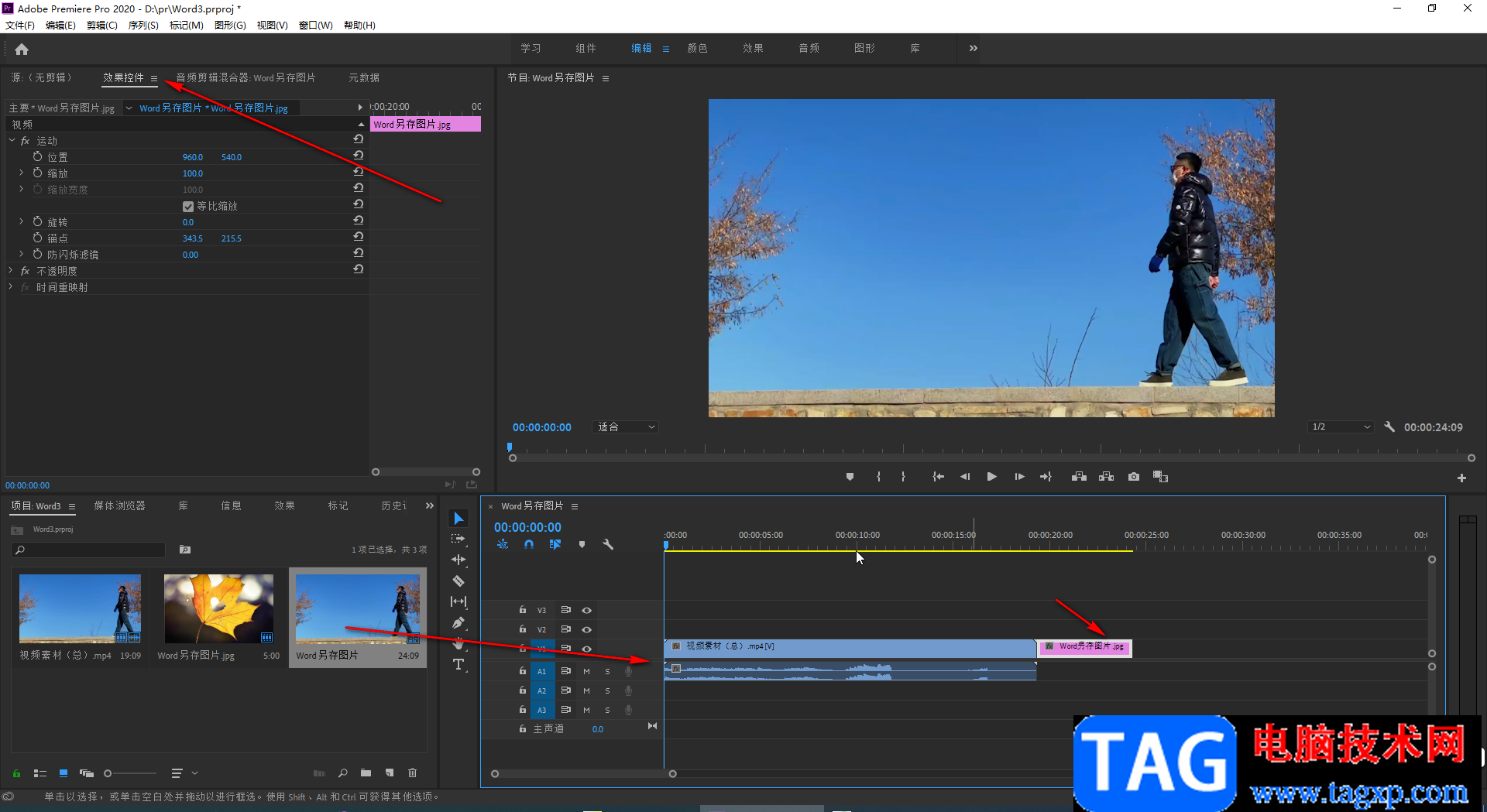The height and width of the screenshot is (812, 1487).
Task: Select the Type tool
Action: click(458, 664)
